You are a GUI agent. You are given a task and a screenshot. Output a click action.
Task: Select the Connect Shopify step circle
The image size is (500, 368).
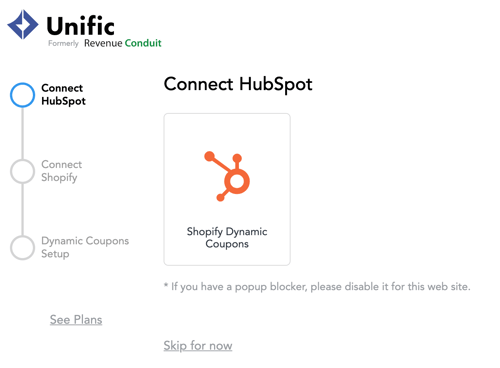tap(22, 171)
